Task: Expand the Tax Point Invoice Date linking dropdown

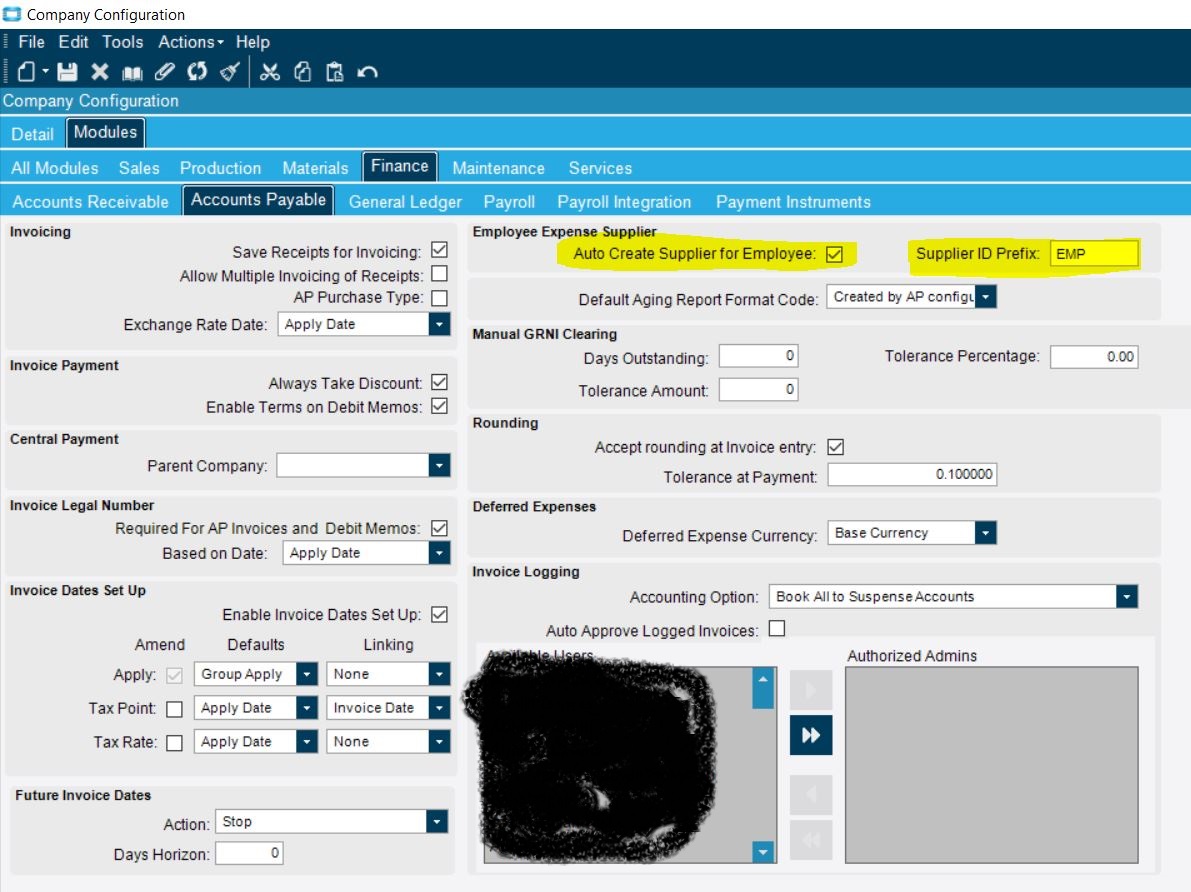Action: coord(439,707)
